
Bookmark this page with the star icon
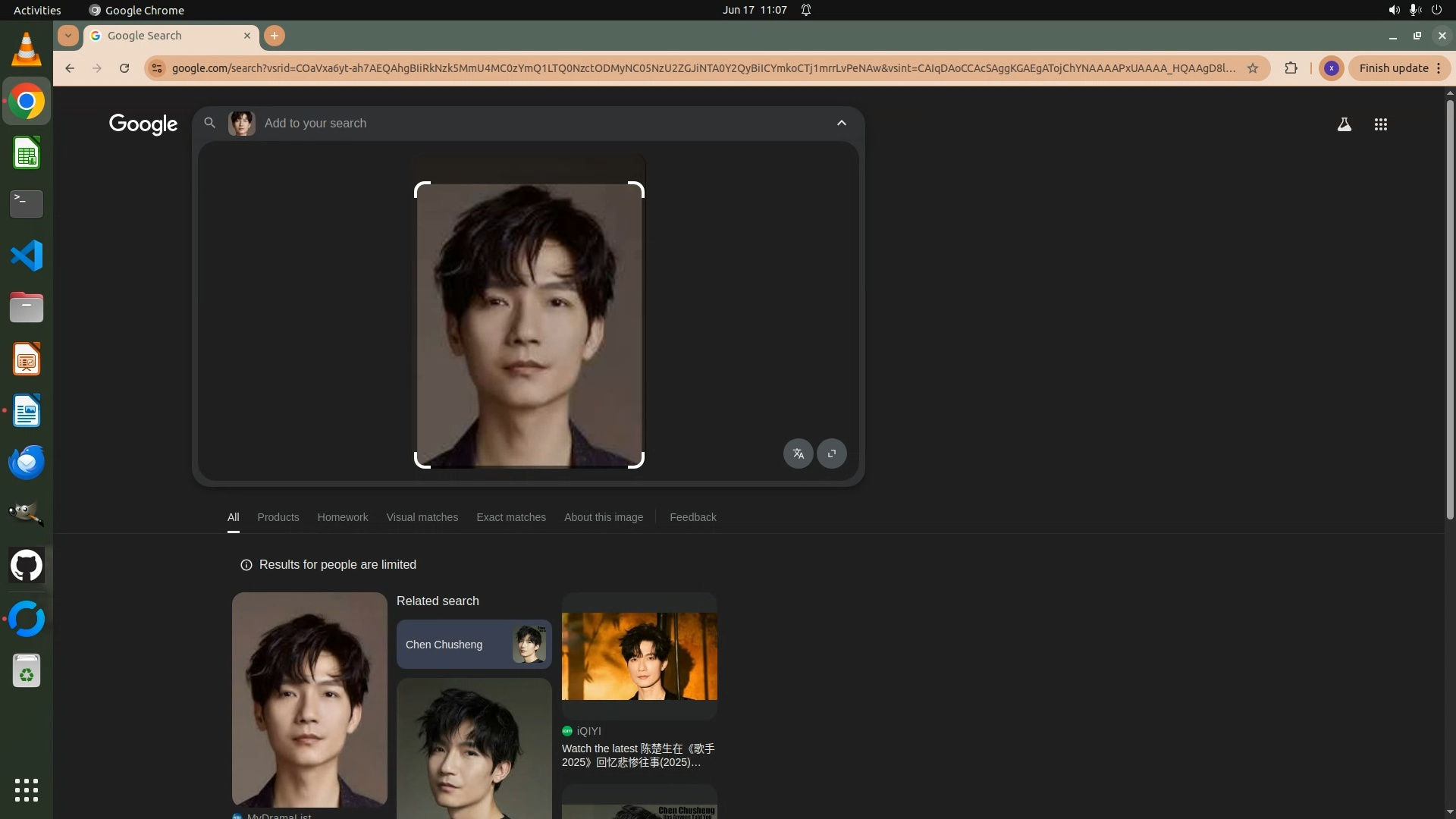[x=1253, y=68]
